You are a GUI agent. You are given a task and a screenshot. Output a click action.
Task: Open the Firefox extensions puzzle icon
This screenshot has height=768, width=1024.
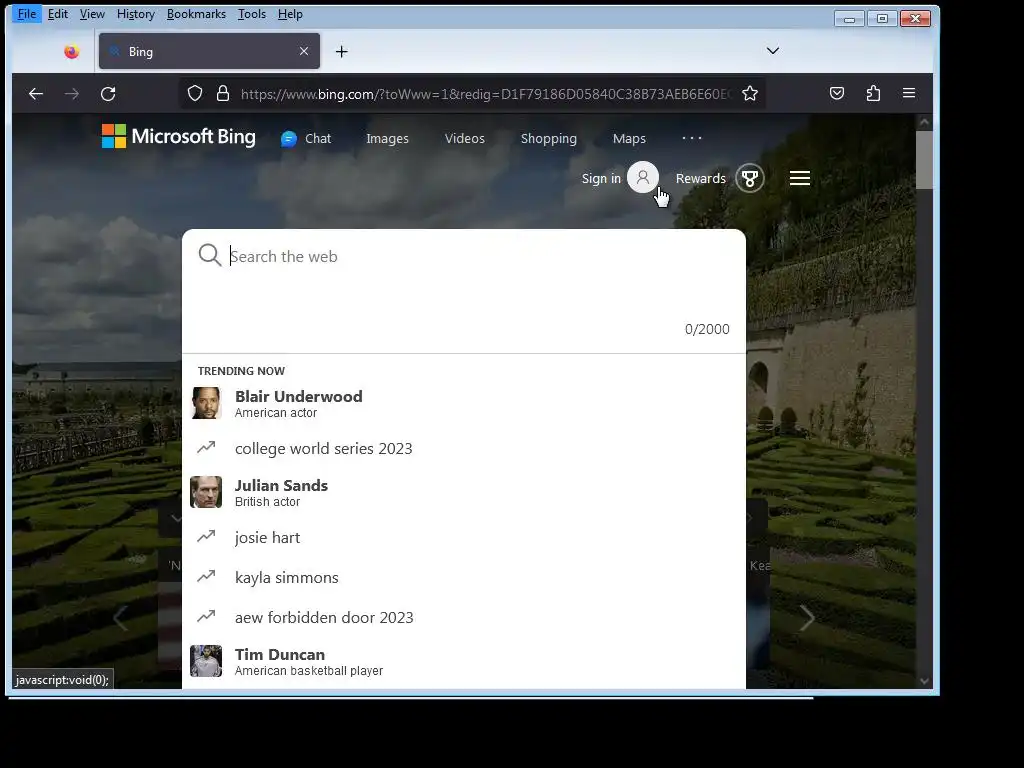pos(873,93)
